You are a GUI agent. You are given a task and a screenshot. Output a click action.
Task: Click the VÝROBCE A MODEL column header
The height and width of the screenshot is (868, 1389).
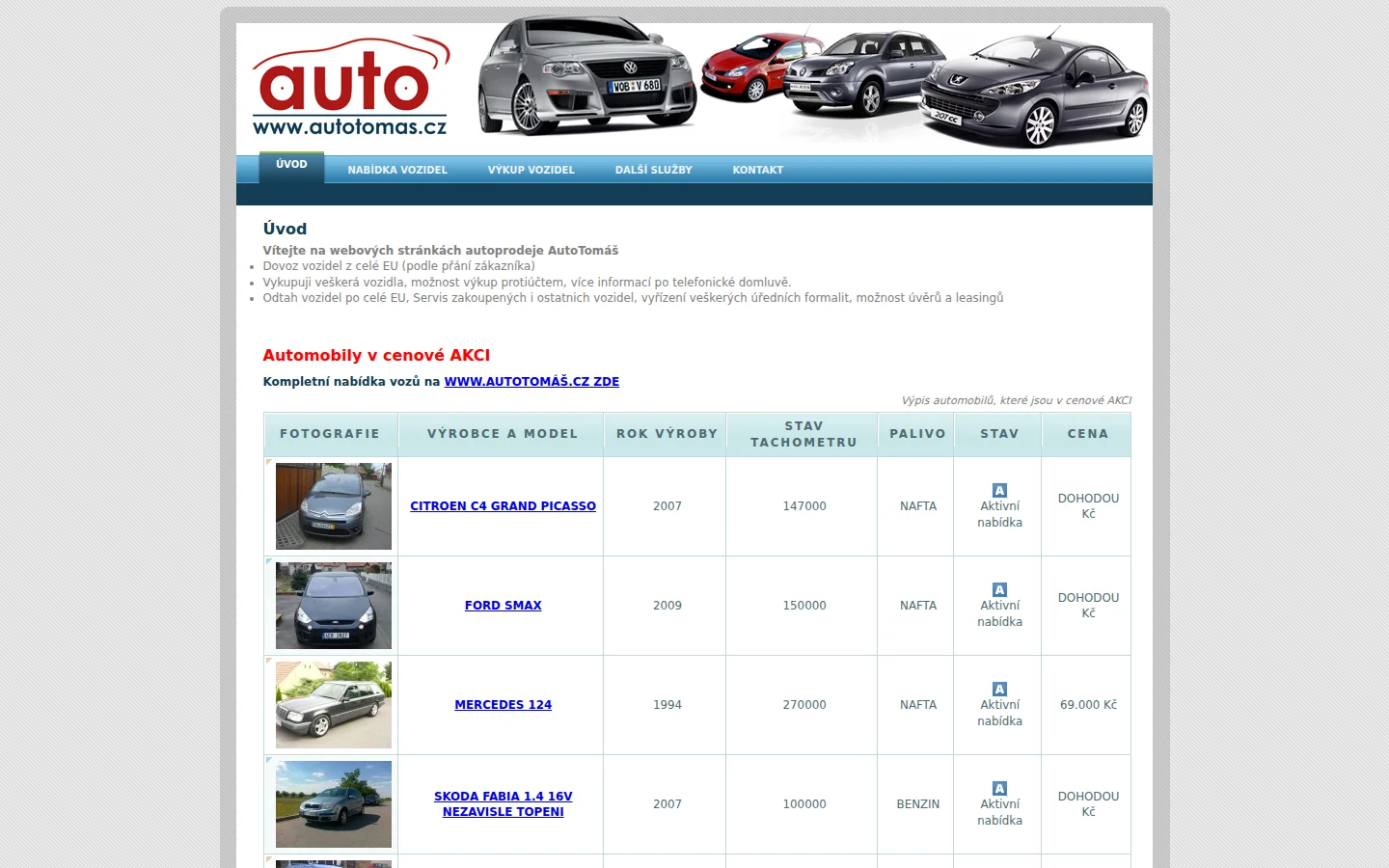(x=502, y=434)
